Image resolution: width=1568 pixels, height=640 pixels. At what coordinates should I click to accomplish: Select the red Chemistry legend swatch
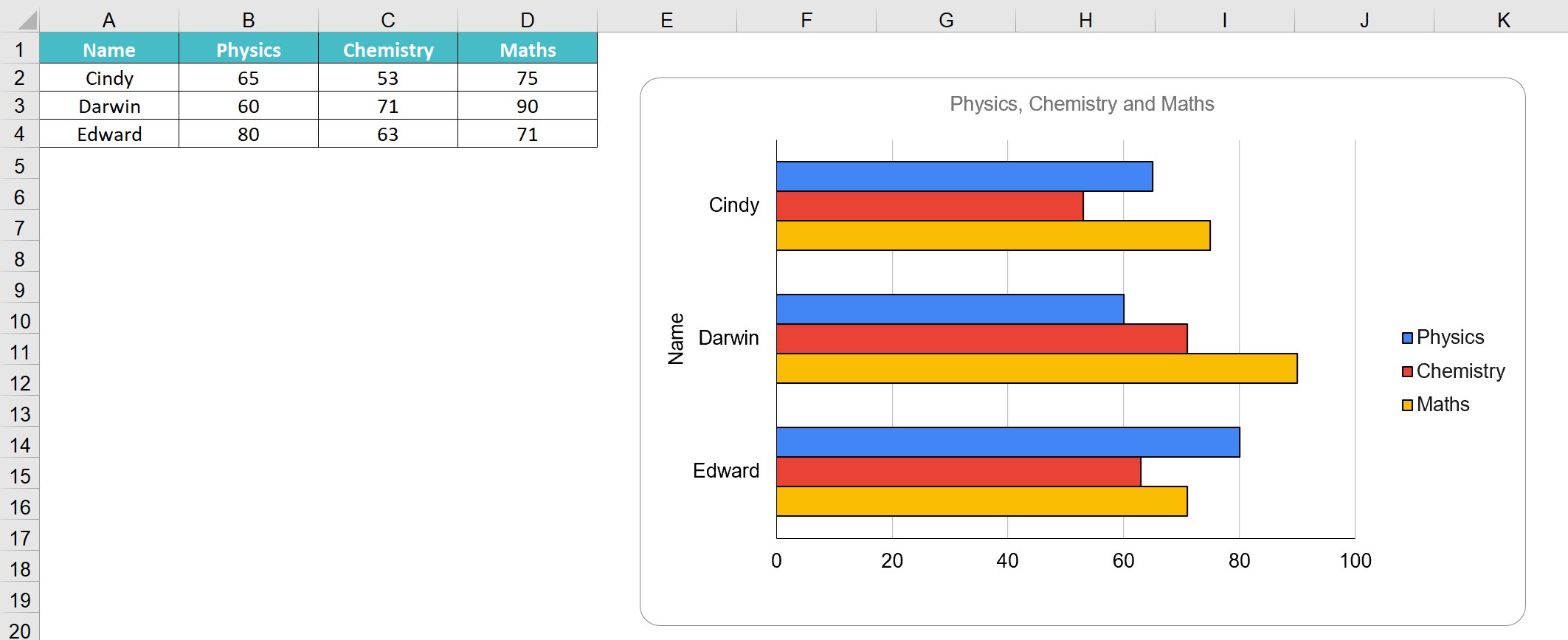click(x=1407, y=371)
